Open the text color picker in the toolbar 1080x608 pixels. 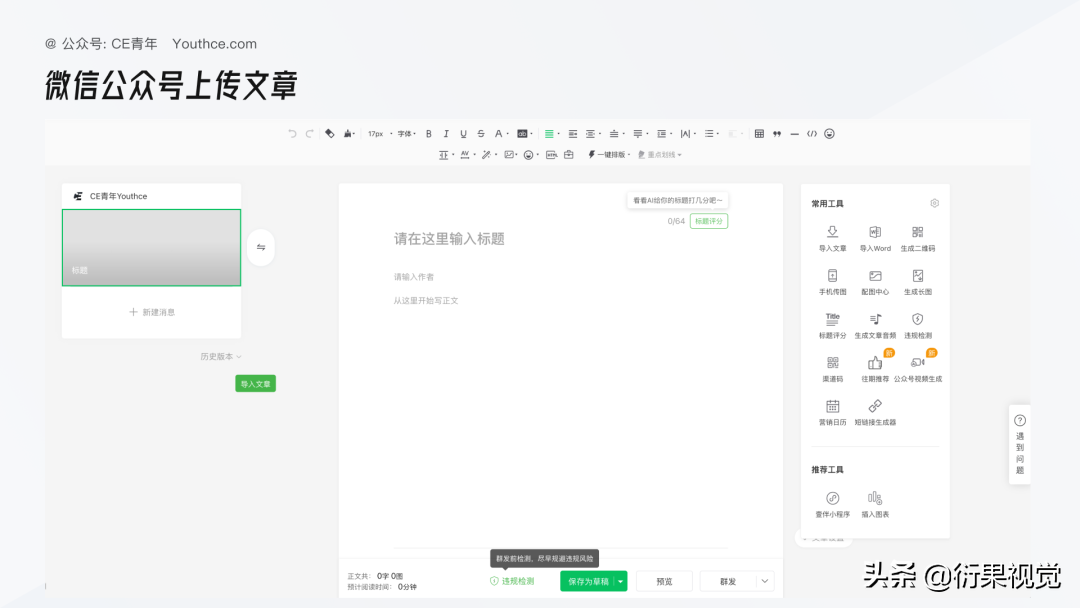500,133
